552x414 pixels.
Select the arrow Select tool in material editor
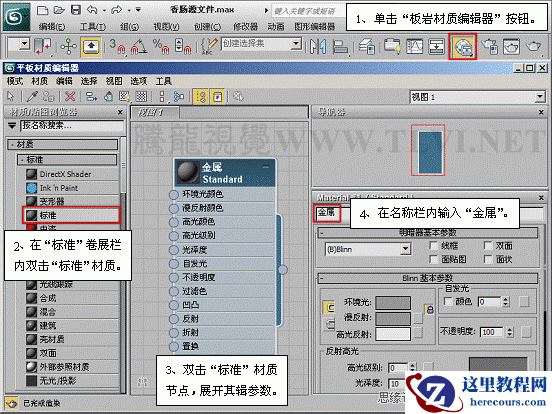11,96
